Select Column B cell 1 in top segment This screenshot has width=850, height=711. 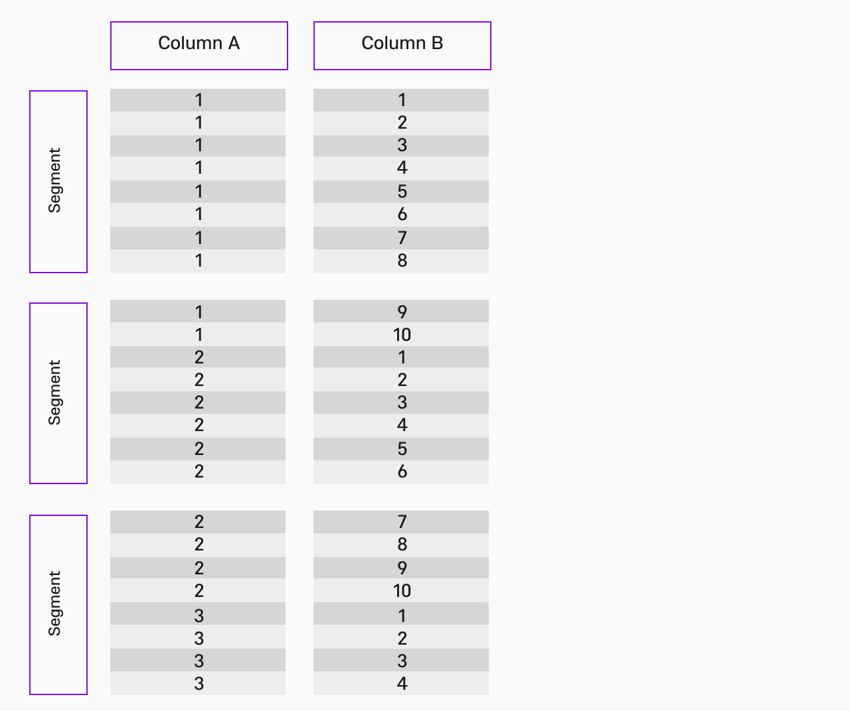pos(401,100)
